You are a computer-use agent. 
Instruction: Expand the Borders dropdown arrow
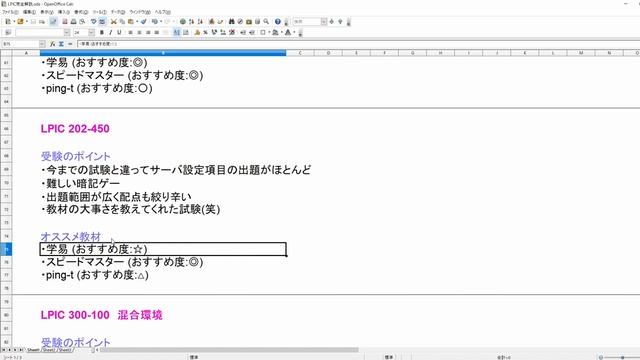(x=269, y=32)
